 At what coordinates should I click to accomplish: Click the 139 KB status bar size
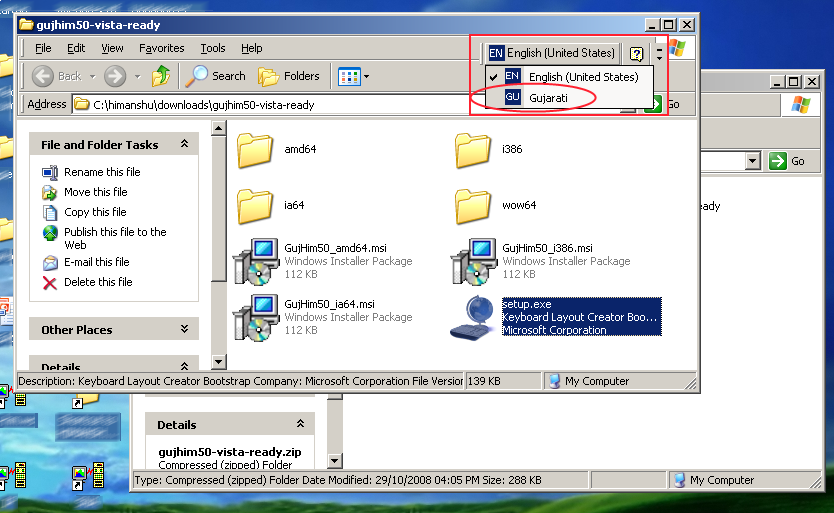pyautogui.click(x=484, y=381)
